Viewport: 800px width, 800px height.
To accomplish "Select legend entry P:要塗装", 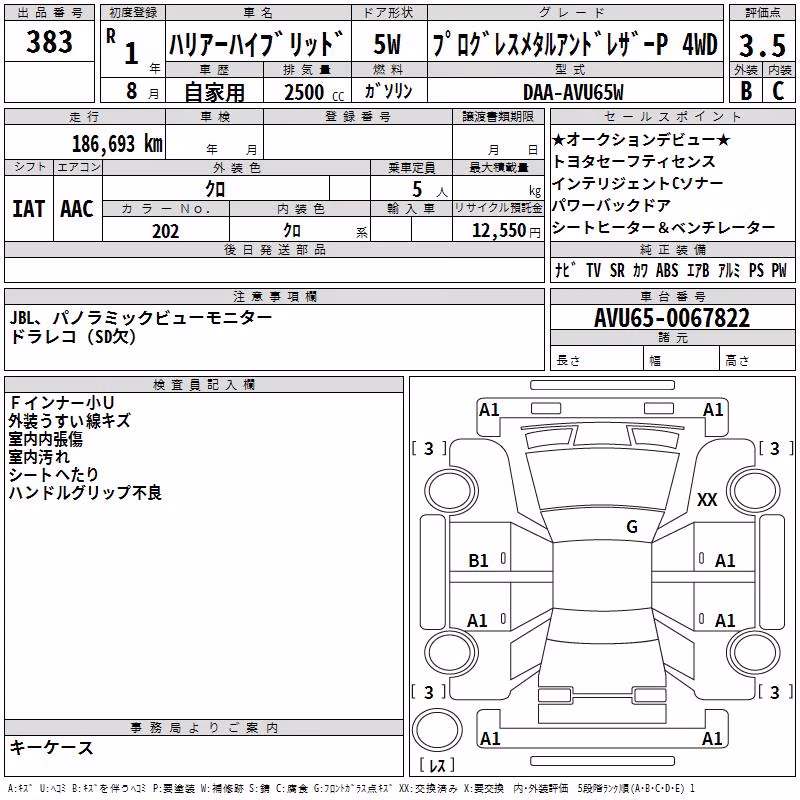I will click(x=173, y=789).
